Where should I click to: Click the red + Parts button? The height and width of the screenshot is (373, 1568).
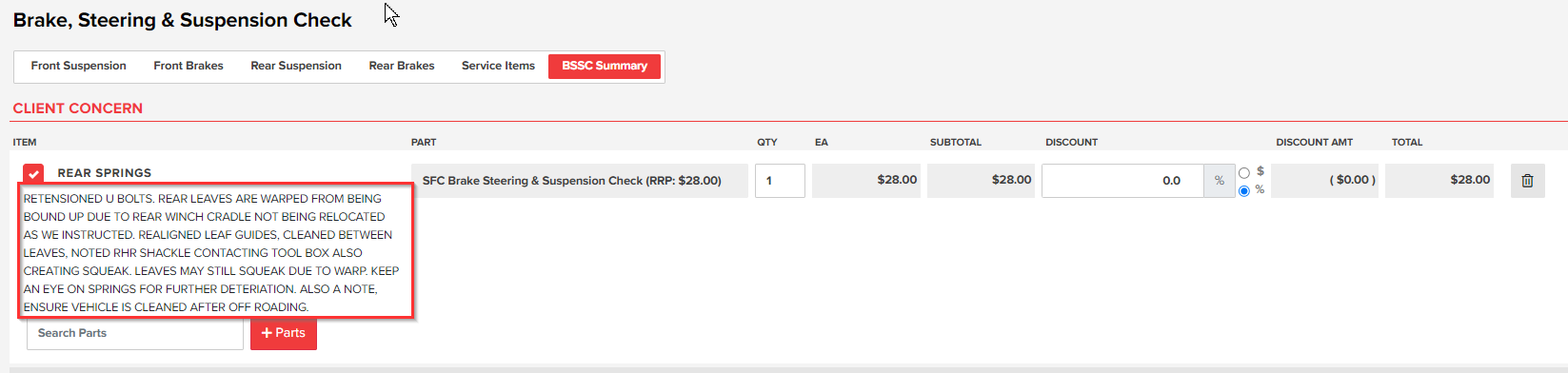pyautogui.click(x=284, y=333)
